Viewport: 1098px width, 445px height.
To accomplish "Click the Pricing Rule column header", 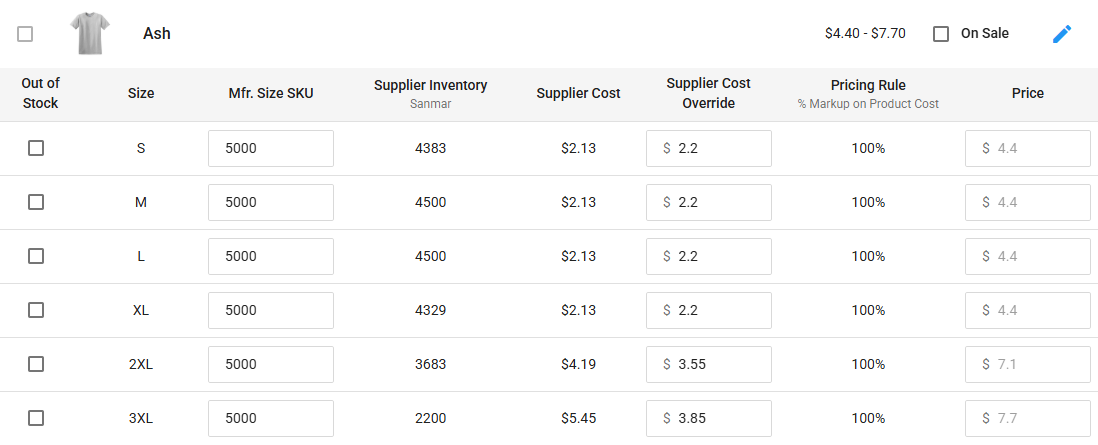I will 867,86.
